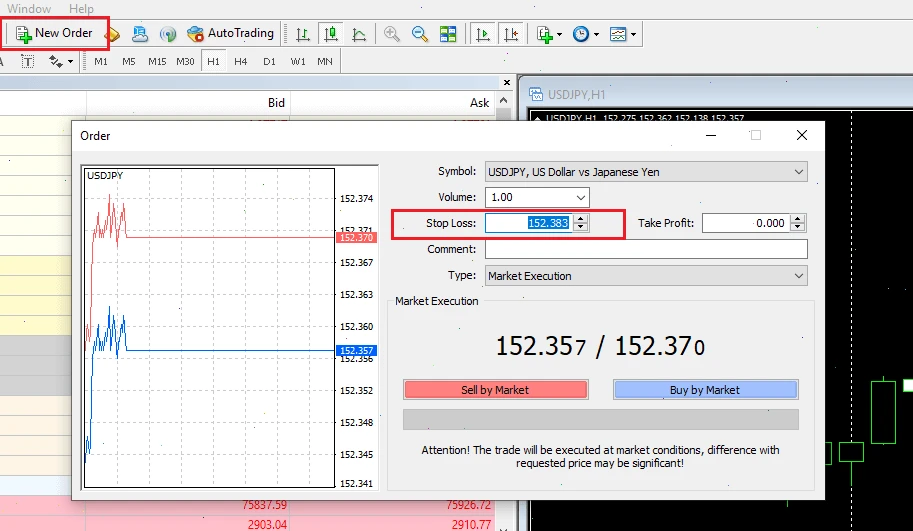
Task: Increase Stop Loss with up arrow
Action: click(x=581, y=218)
